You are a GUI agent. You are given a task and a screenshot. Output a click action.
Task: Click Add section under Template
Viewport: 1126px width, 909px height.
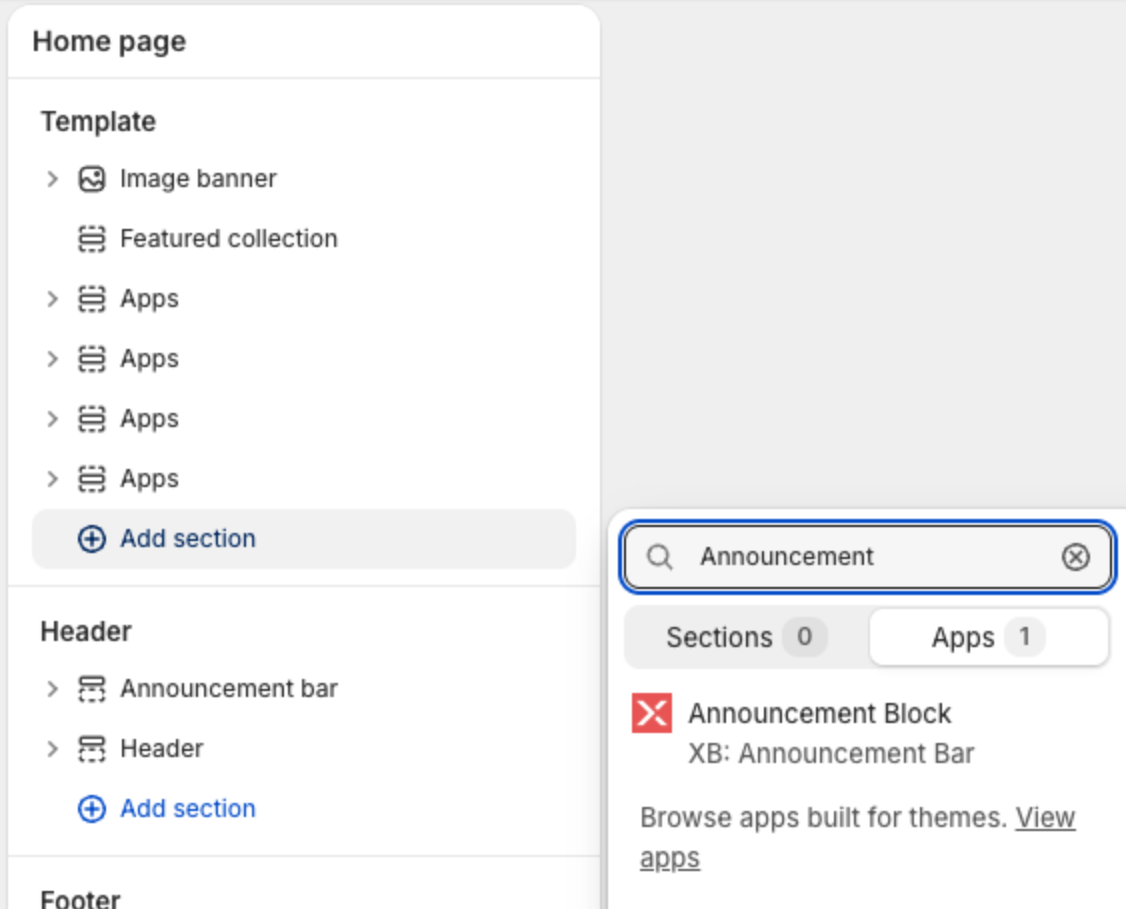point(304,539)
